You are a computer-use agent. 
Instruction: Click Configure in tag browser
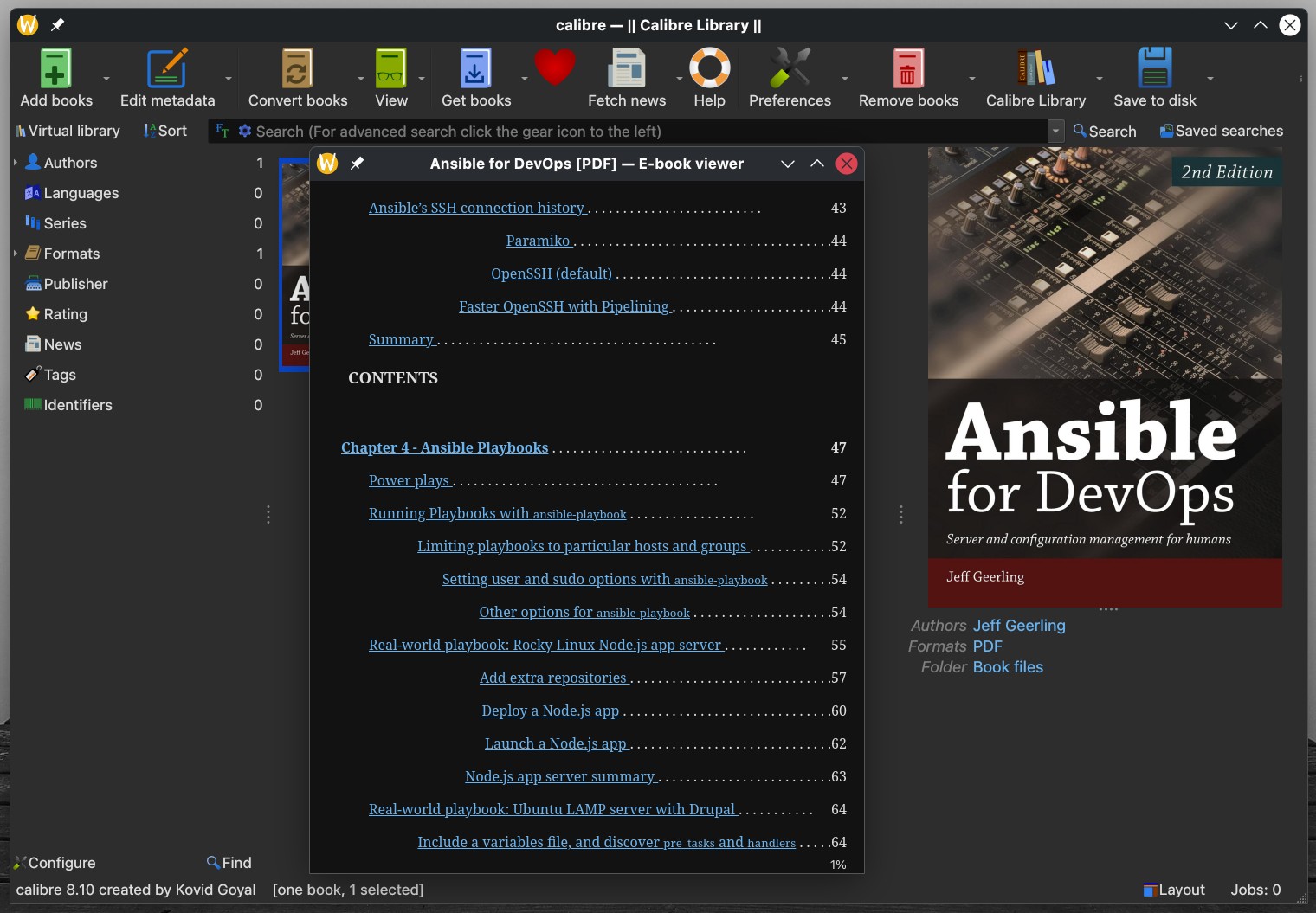pos(55,863)
